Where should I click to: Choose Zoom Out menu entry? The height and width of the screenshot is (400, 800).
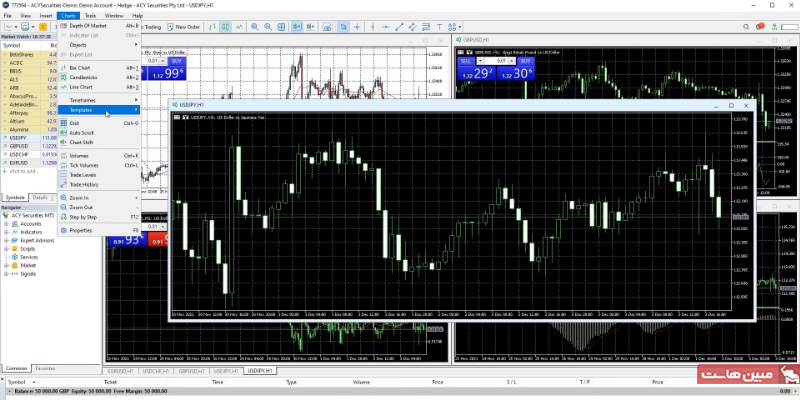coord(99,208)
